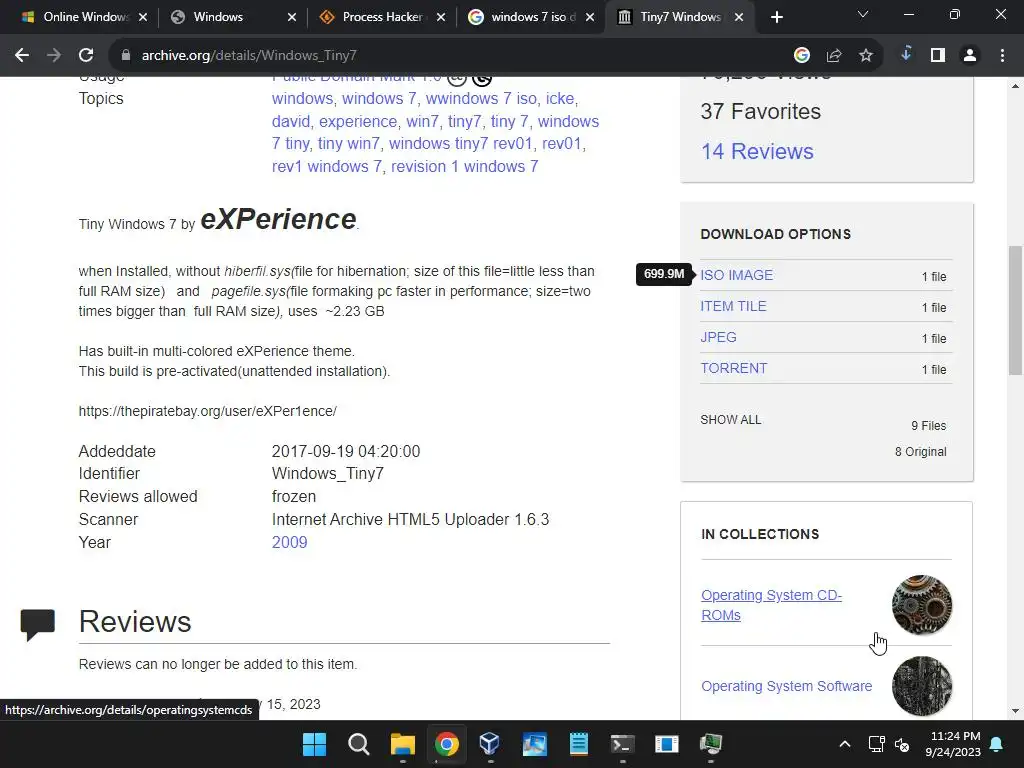
Task: Open the 'revision 1 windows 7' topic link
Action: (x=464, y=167)
